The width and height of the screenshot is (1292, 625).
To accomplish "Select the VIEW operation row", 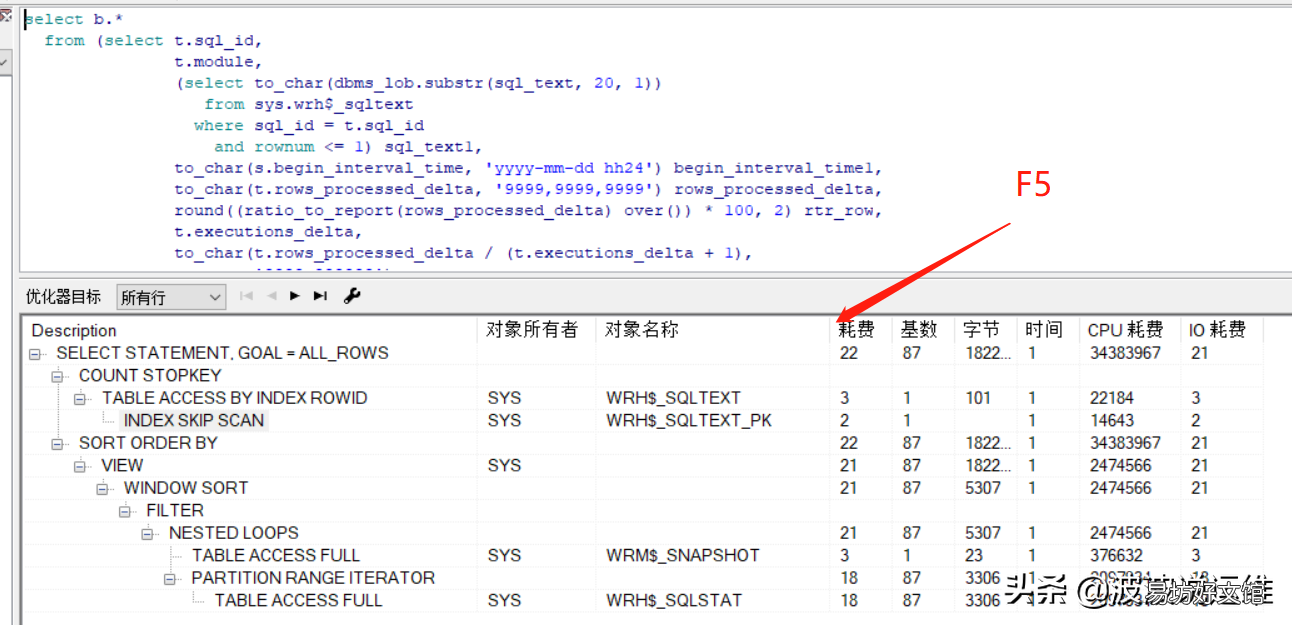I will 122,466.
